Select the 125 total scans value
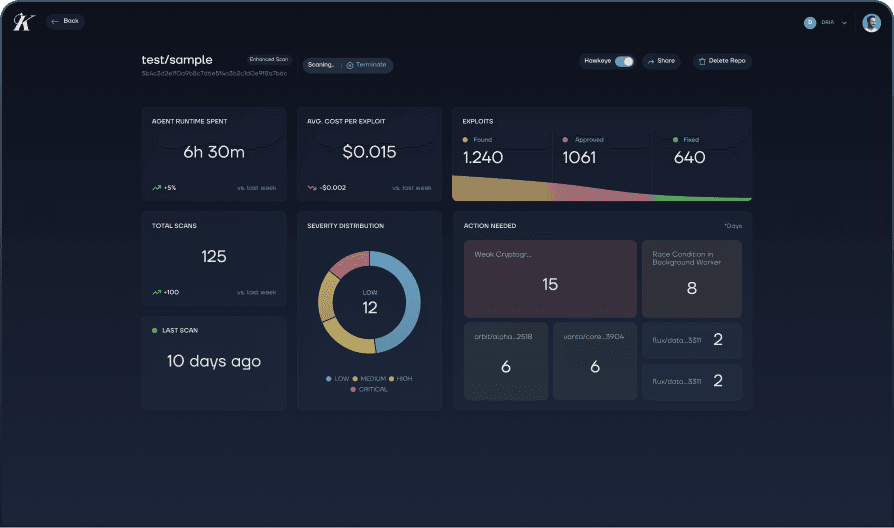The height and width of the screenshot is (528, 894). pos(214,257)
